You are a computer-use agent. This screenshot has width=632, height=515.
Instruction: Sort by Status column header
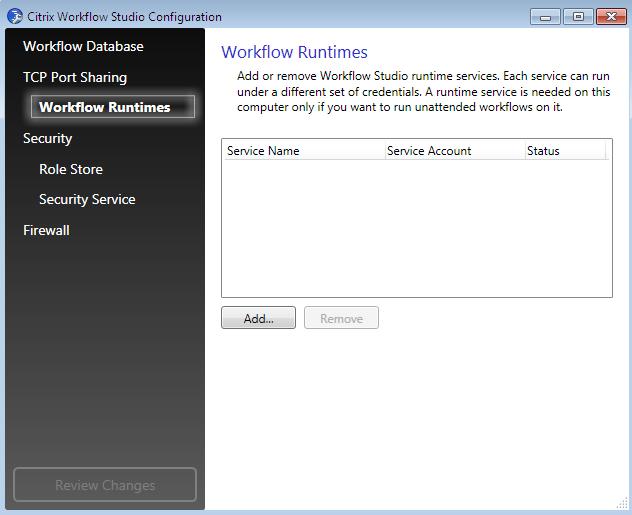(565, 151)
